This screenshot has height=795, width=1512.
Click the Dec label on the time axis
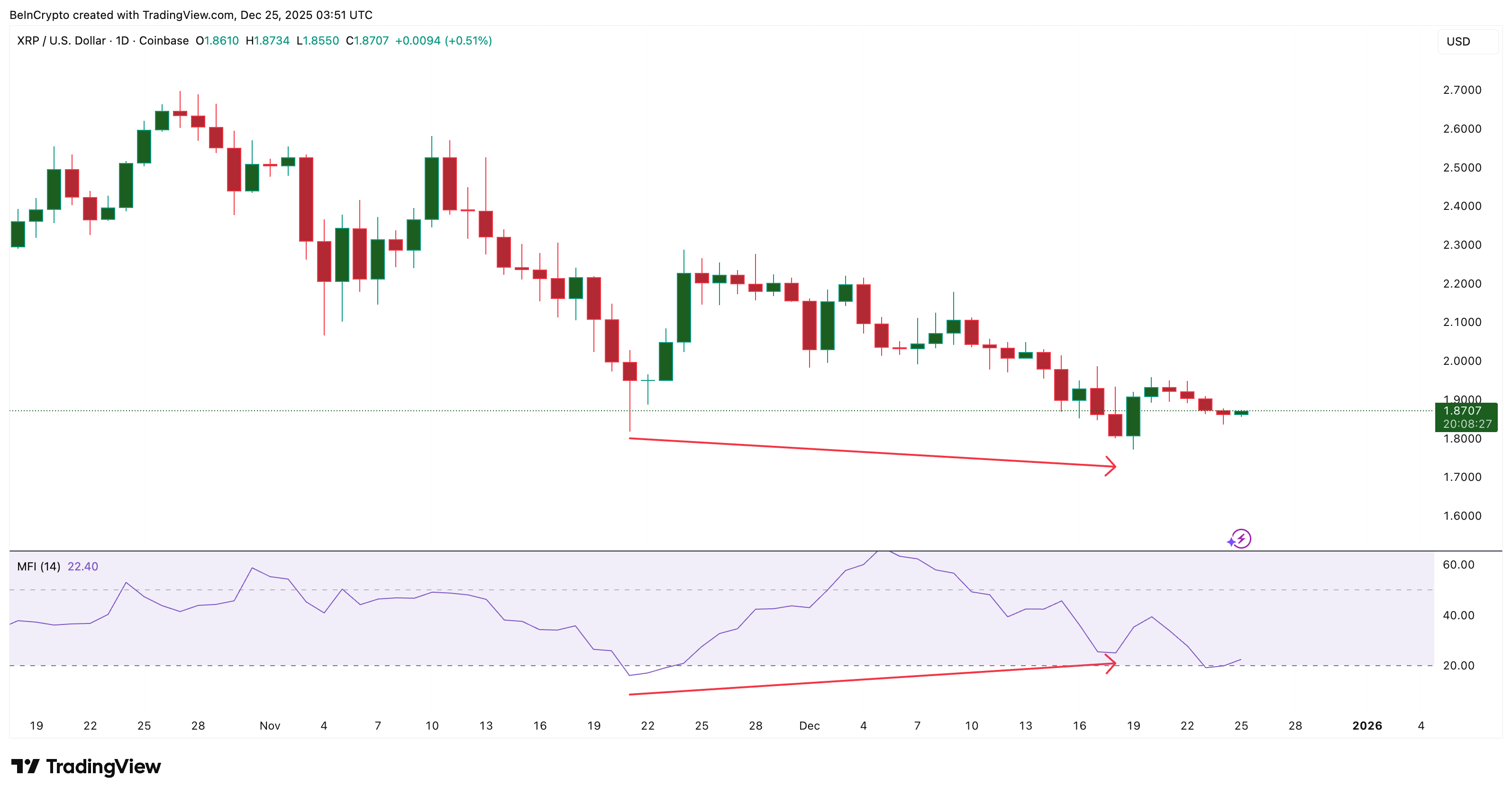click(810, 725)
